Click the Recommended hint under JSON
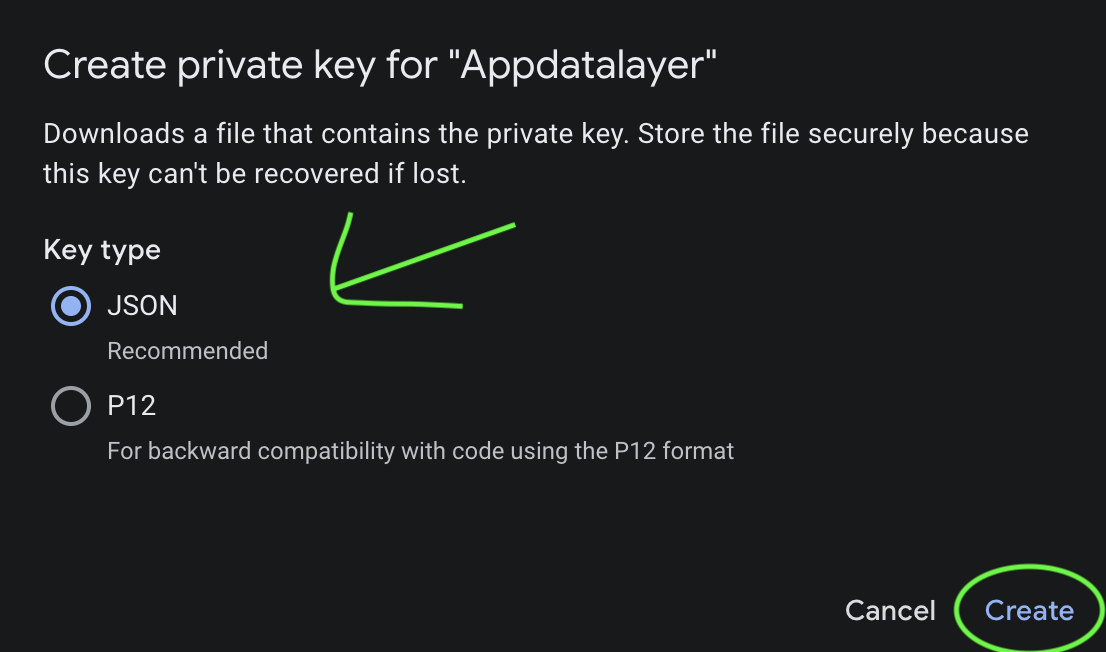This screenshot has height=652, width=1106. (187, 351)
